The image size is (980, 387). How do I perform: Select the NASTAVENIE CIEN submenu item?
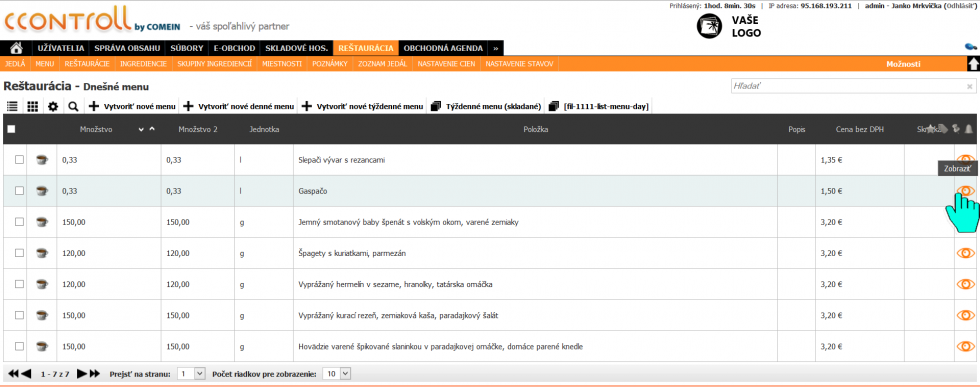pyautogui.click(x=446, y=64)
